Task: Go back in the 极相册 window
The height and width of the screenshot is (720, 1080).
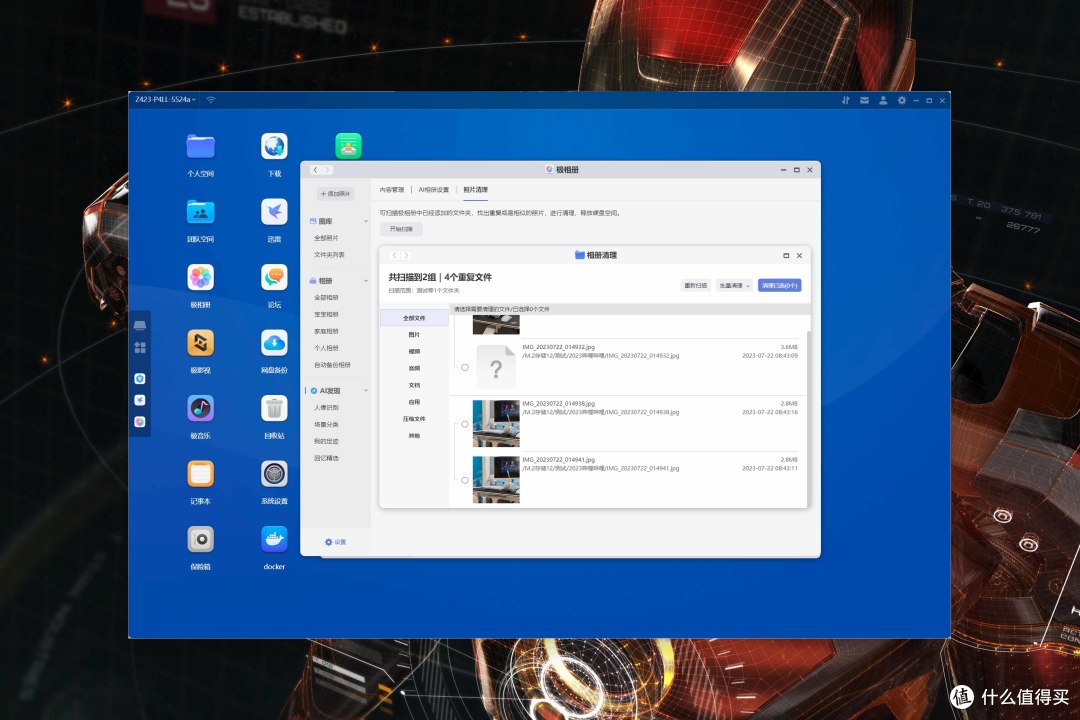Action: [x=315, y=170]
